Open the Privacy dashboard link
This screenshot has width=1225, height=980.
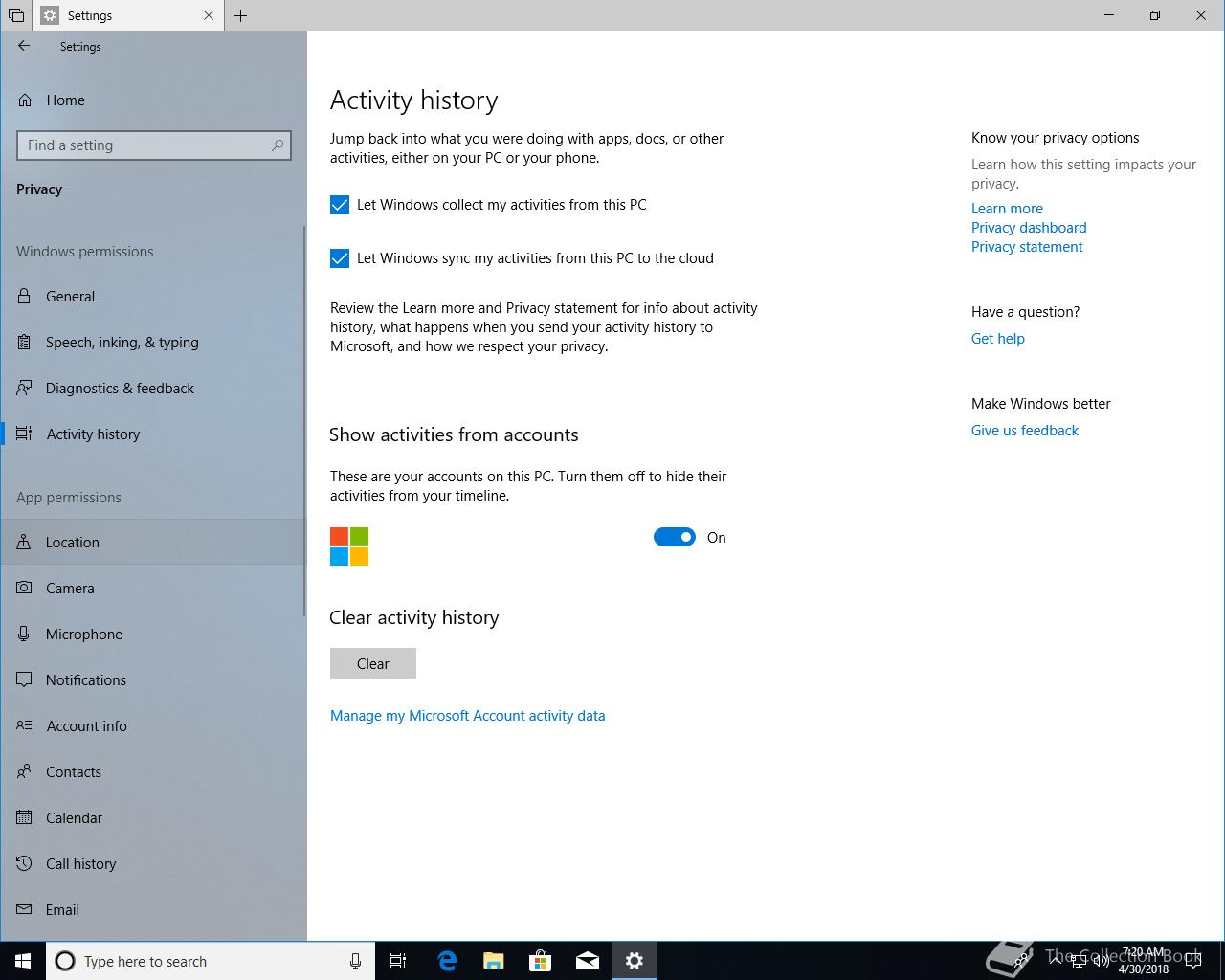(1029, 227)
